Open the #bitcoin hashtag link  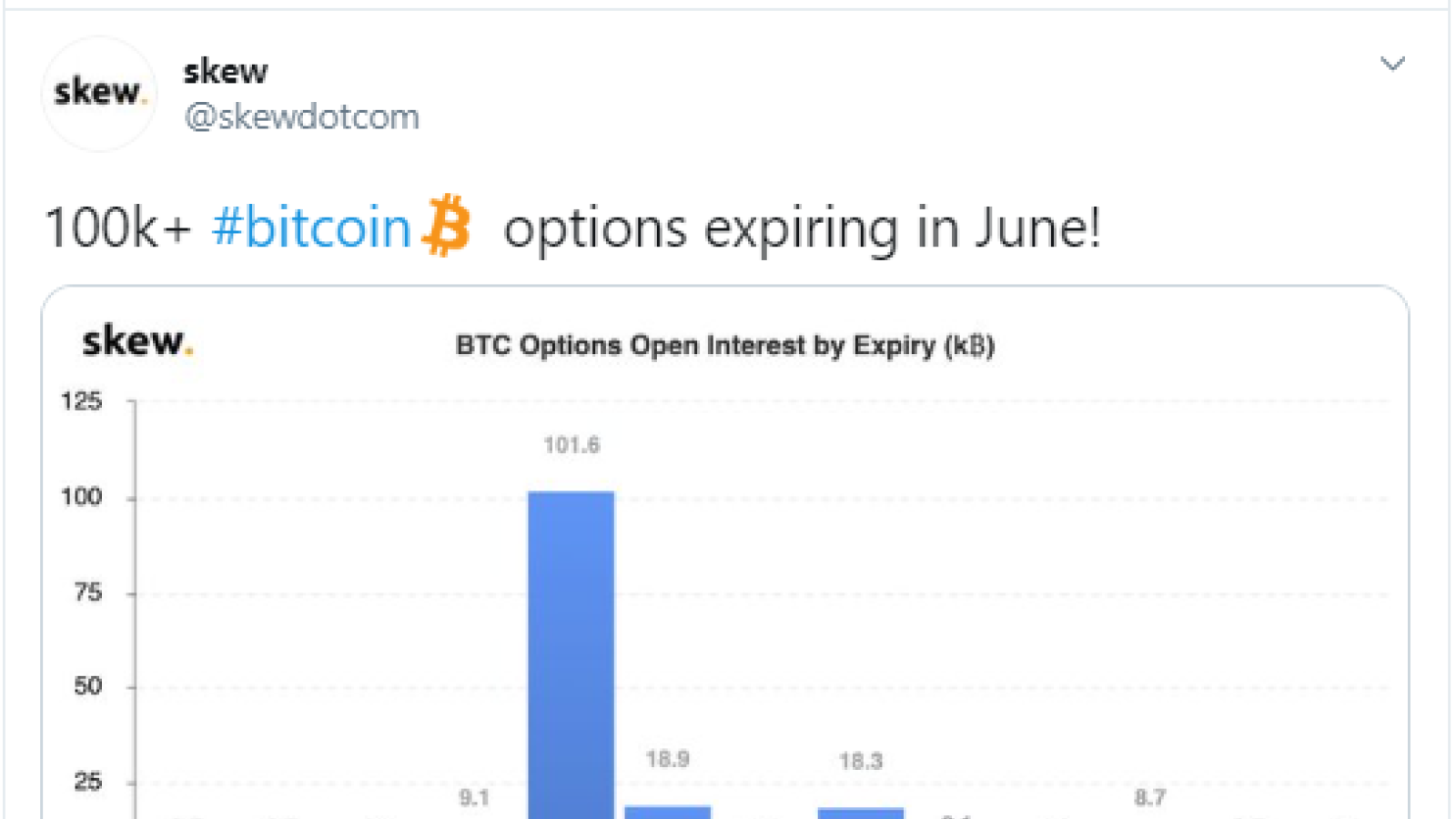click(311, 227)
